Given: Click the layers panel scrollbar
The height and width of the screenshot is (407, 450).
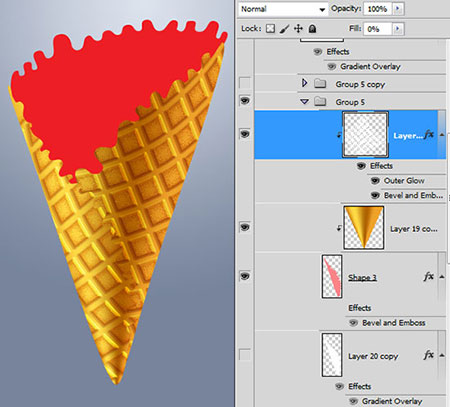Looking at the screenshot, I should pyautogui.click(x=448, y=197).
